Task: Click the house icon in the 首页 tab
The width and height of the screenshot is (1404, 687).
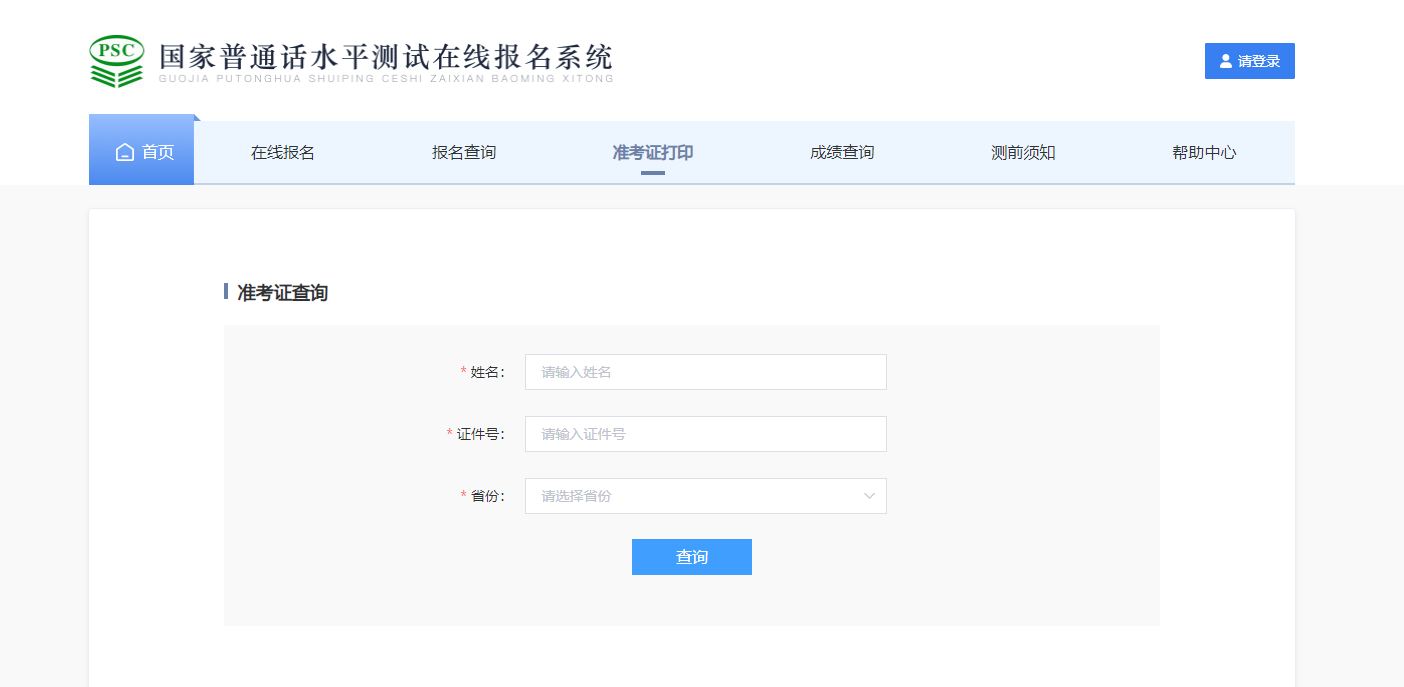Action: pyautogui.click(x=125, y=153)
